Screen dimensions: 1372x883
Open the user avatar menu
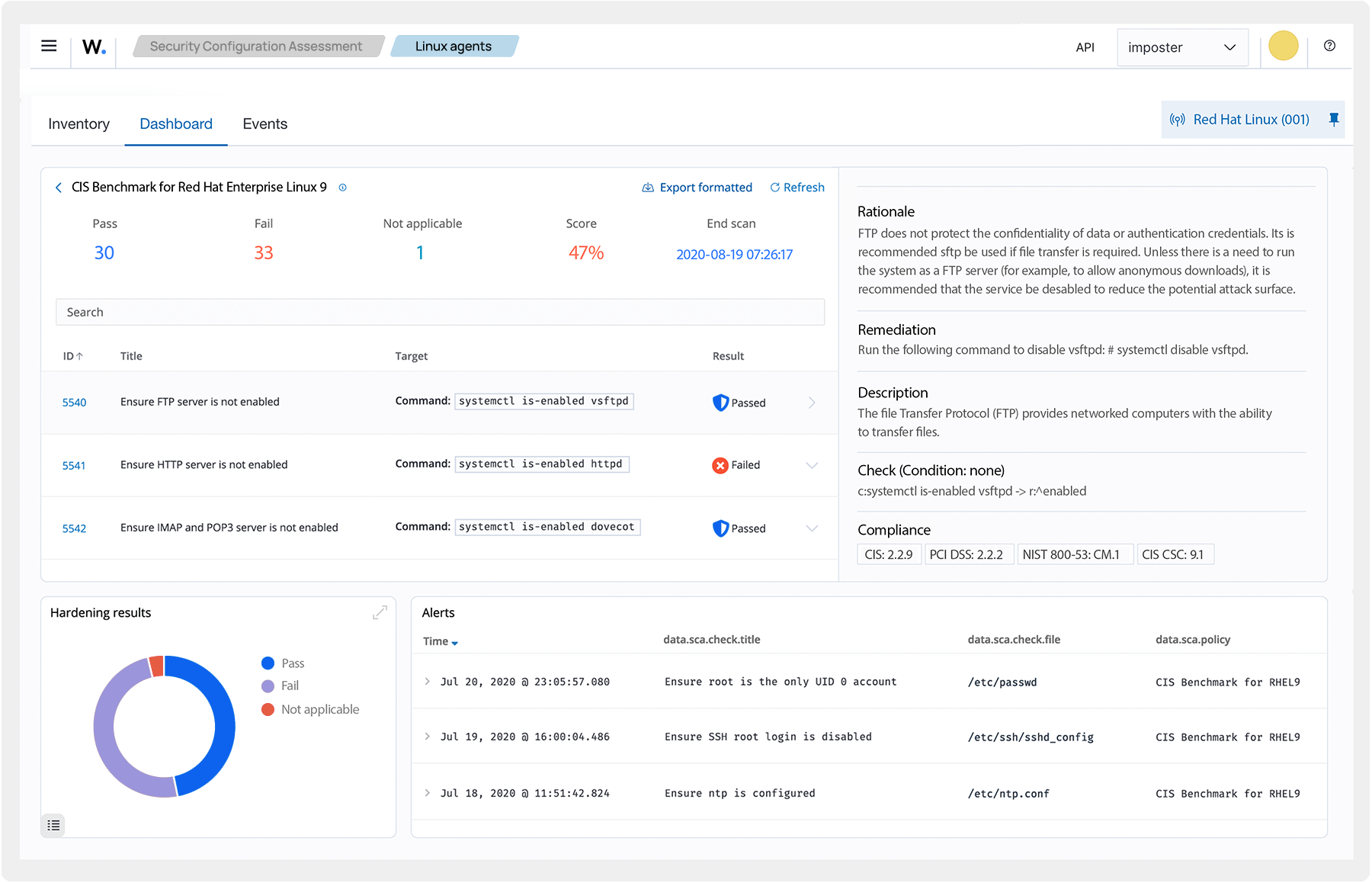[x=1283, y=46]
